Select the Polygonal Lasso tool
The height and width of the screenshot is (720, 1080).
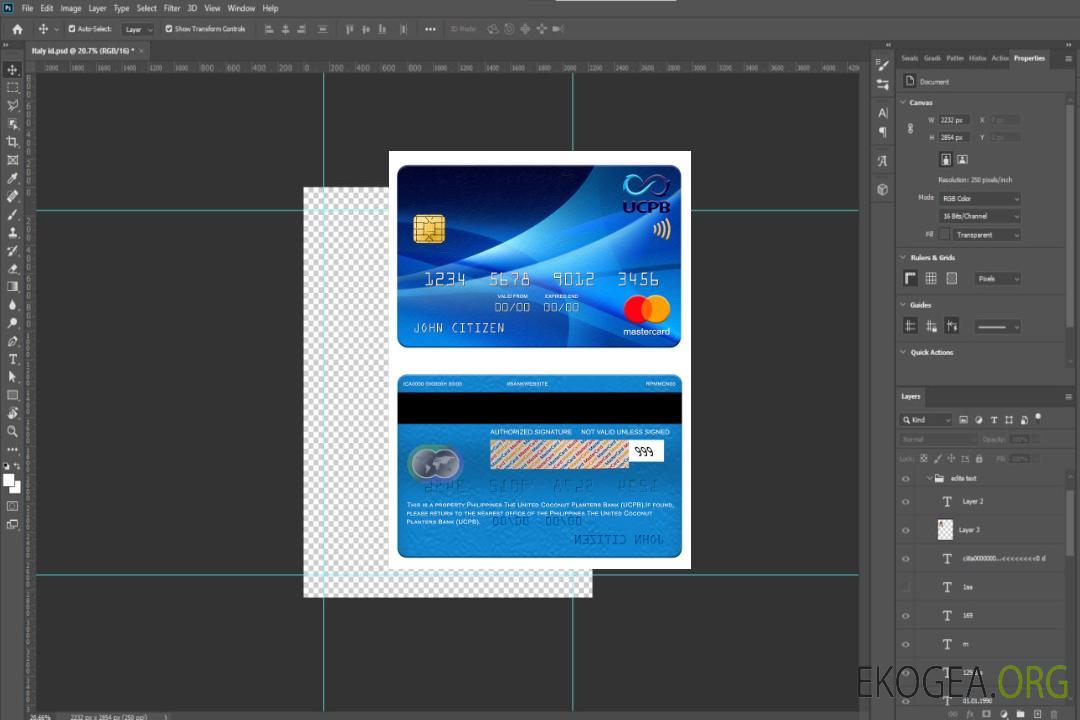coord(12,106)
